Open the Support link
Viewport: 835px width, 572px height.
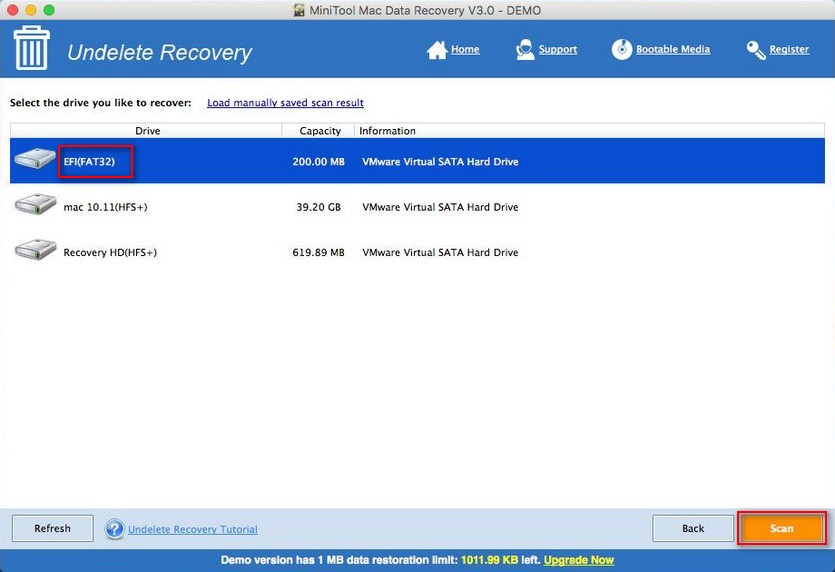click(558, 50)
